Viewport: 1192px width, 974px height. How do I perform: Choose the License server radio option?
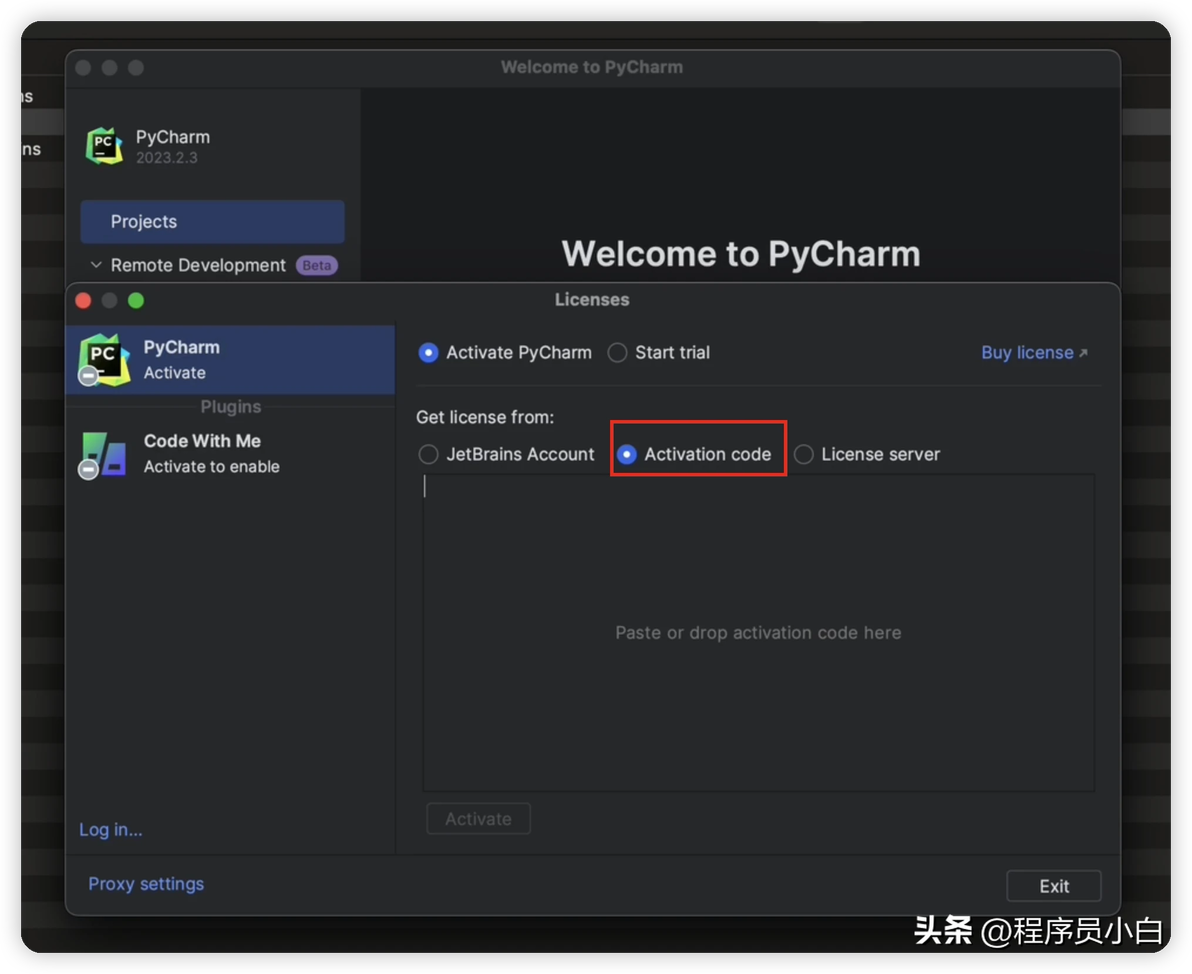click(x=804, y=454)
